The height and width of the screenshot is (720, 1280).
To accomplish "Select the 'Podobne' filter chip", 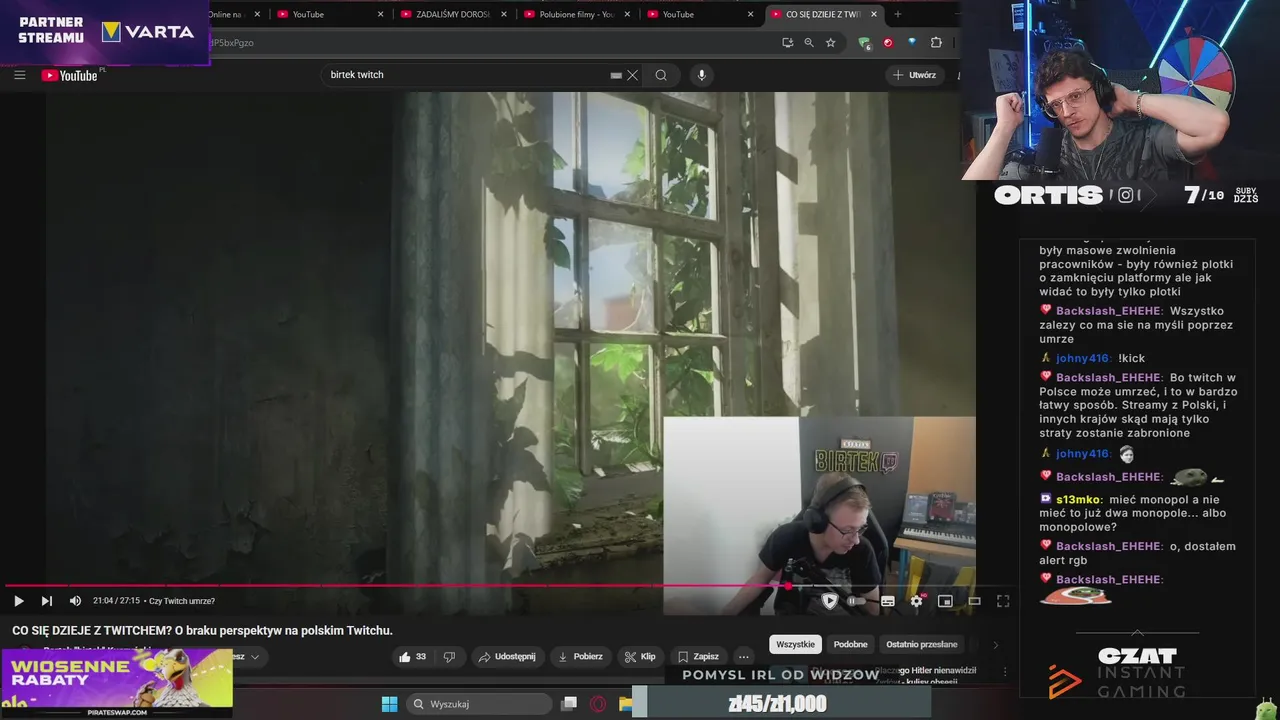I will tap(851, 644).
